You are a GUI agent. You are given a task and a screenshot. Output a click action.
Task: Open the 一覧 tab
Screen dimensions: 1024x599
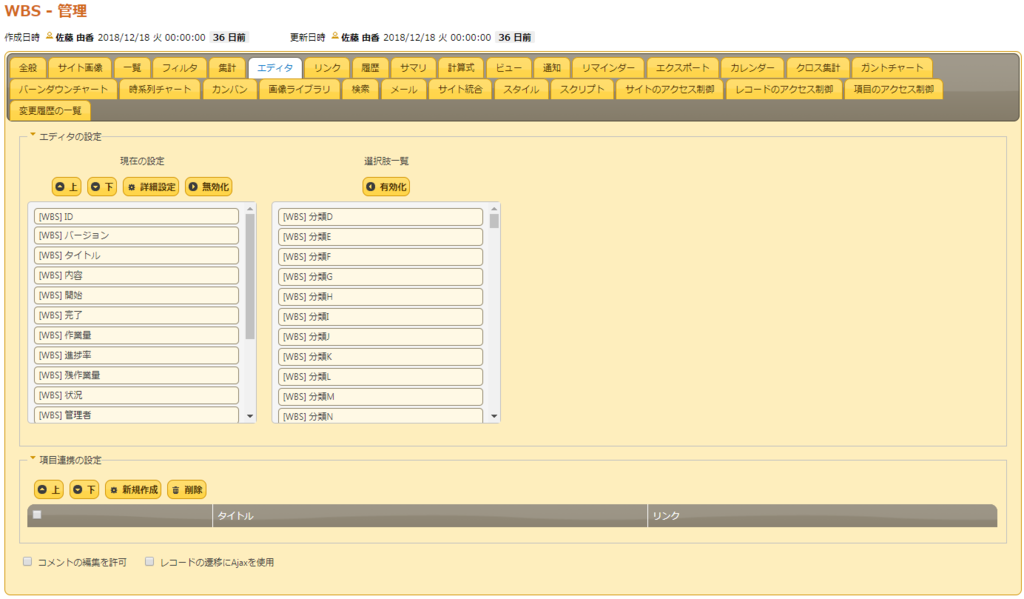[x=133, y=68]
